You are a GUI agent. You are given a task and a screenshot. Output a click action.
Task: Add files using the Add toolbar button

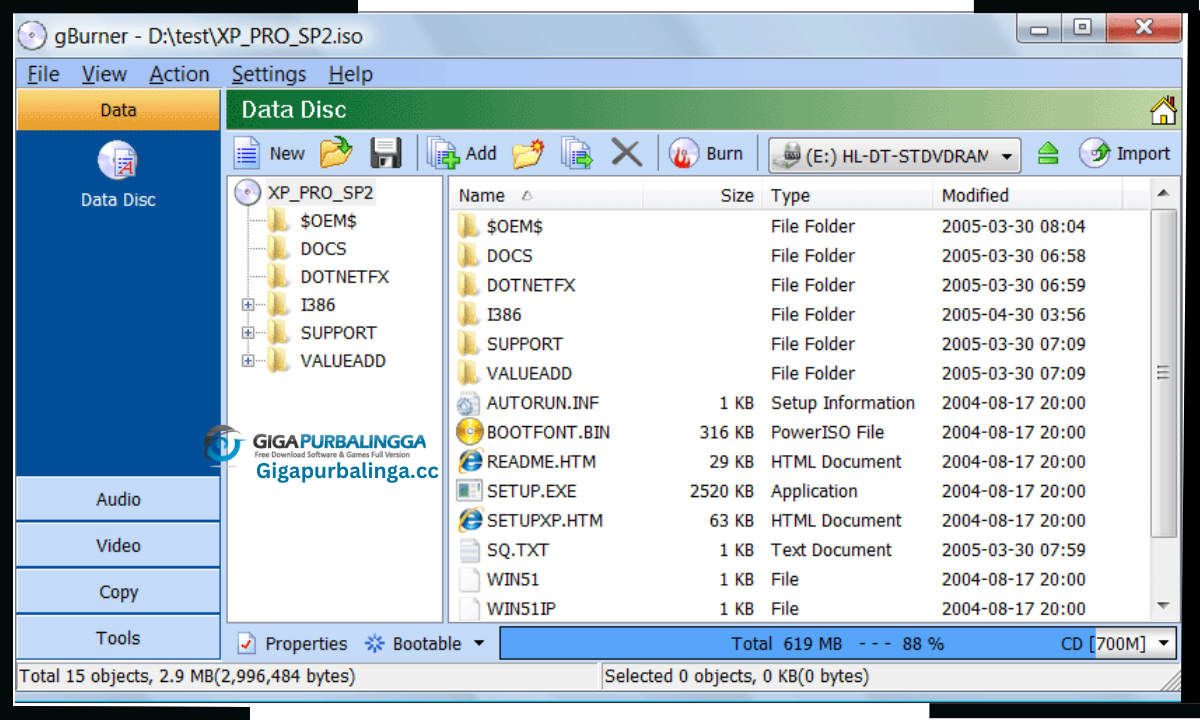[x=462, y=153]
